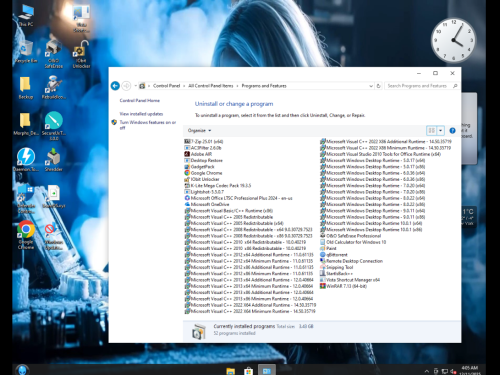Select the IObit Unlocker desktop shortcut
The width and height of the screenshot is (500, 375).
81,54
